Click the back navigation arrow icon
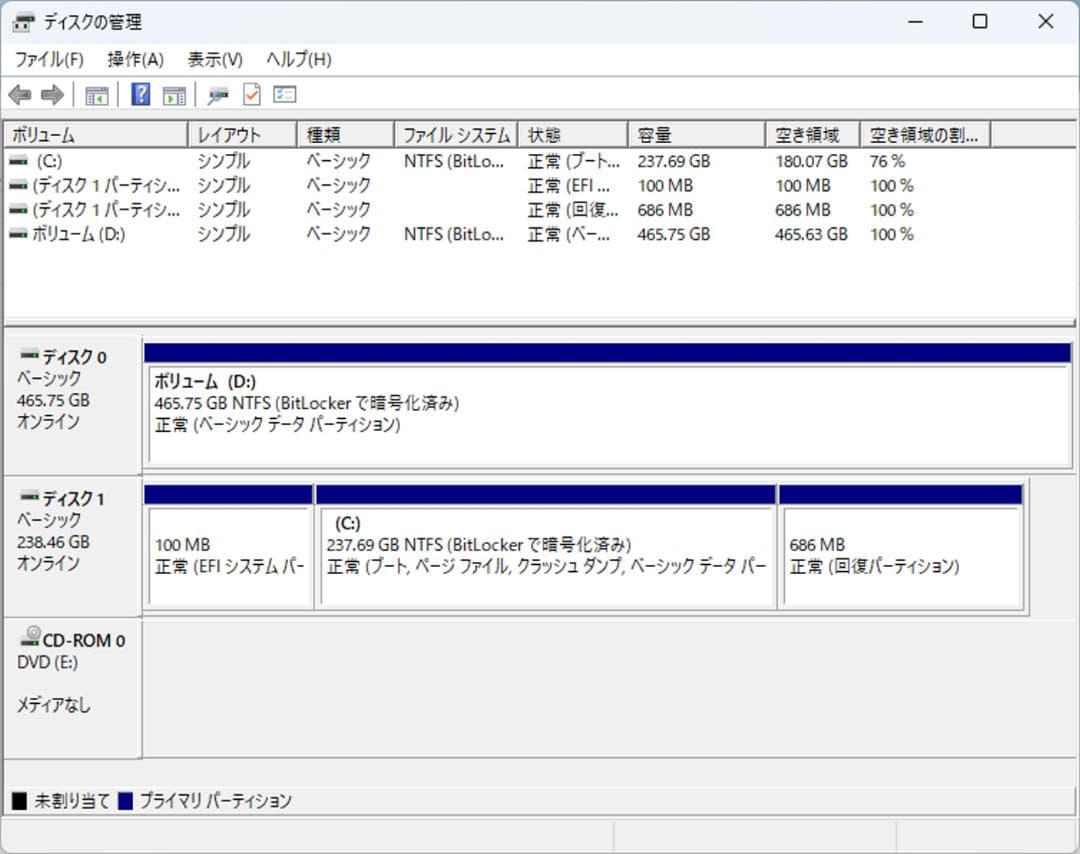This screenshot has width=1080, height=854. tap(20, 94)
